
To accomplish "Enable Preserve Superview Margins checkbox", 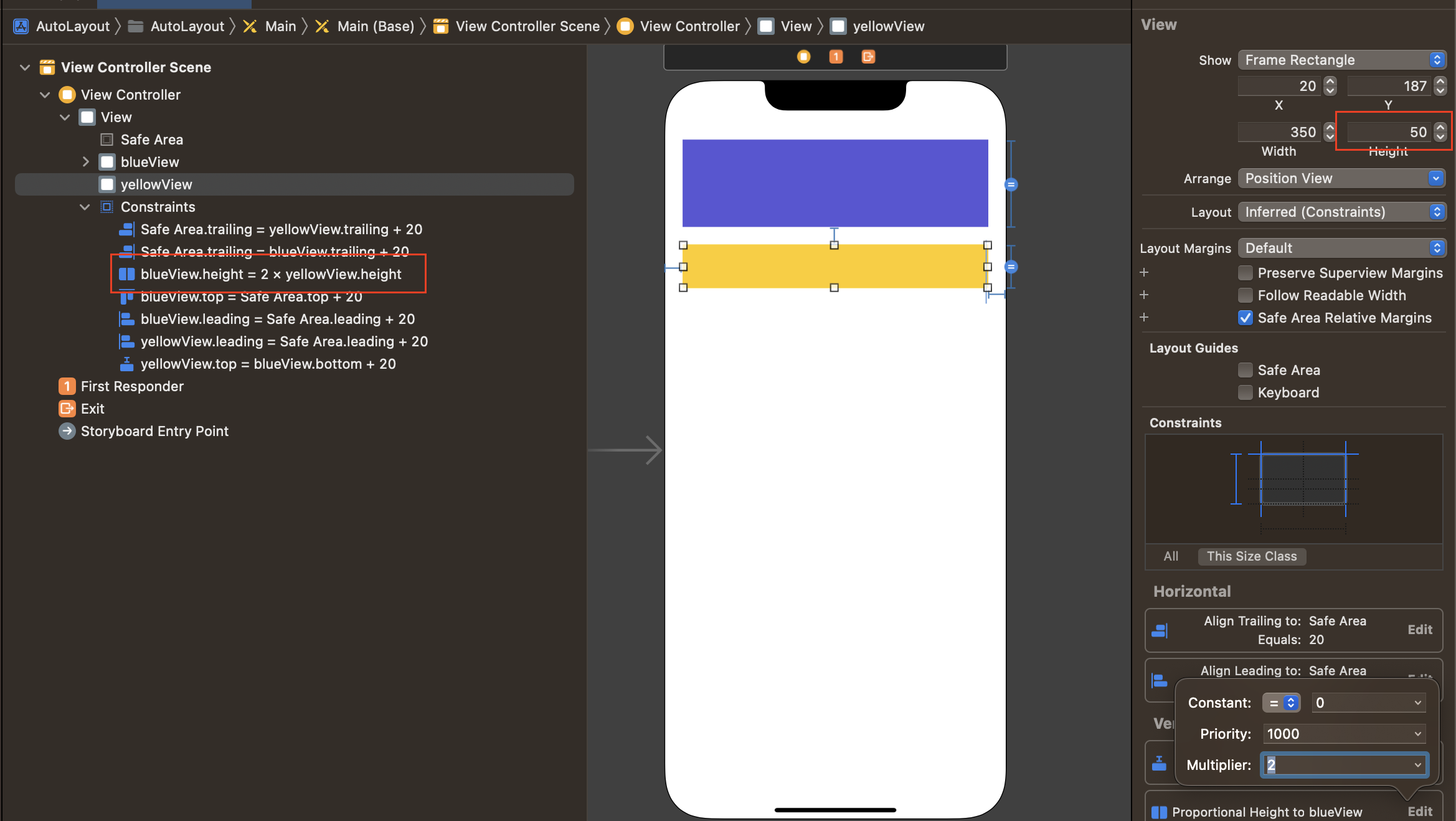I will coord(1246,273).
